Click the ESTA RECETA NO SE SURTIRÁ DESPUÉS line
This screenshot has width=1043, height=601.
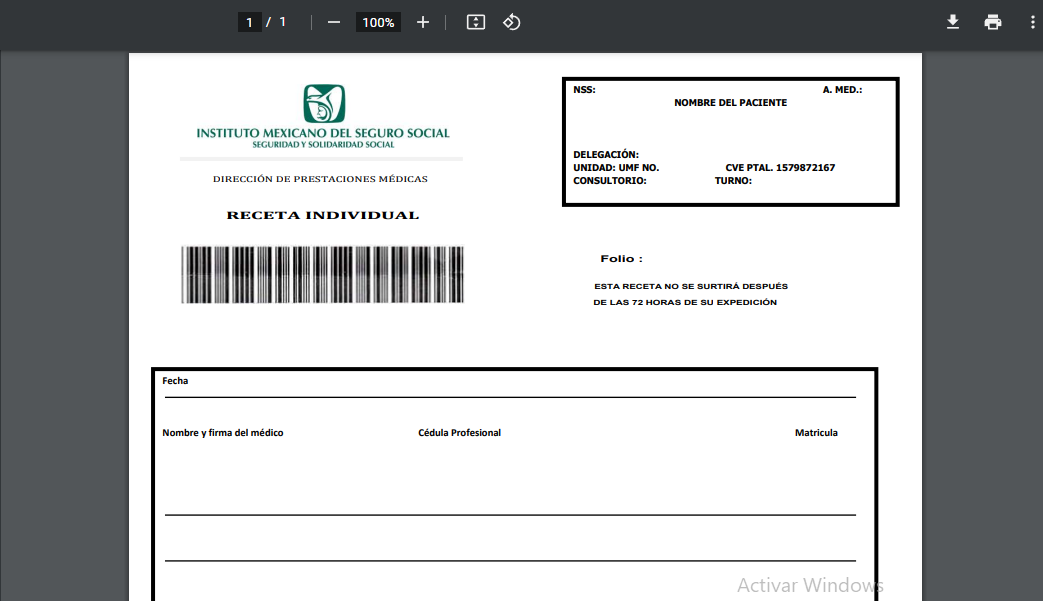(x=690, y=287)
